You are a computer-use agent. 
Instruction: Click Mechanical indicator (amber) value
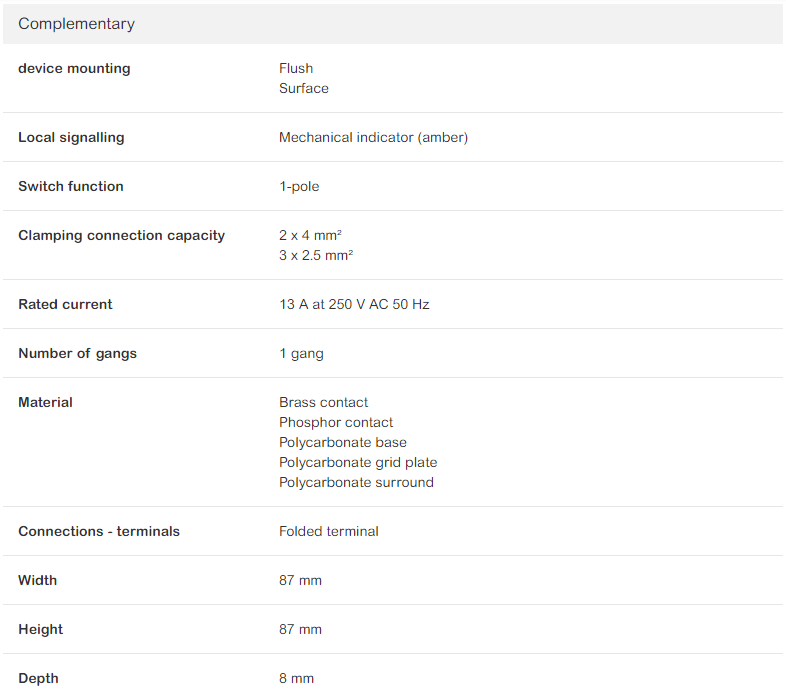(x=373, y=137)
